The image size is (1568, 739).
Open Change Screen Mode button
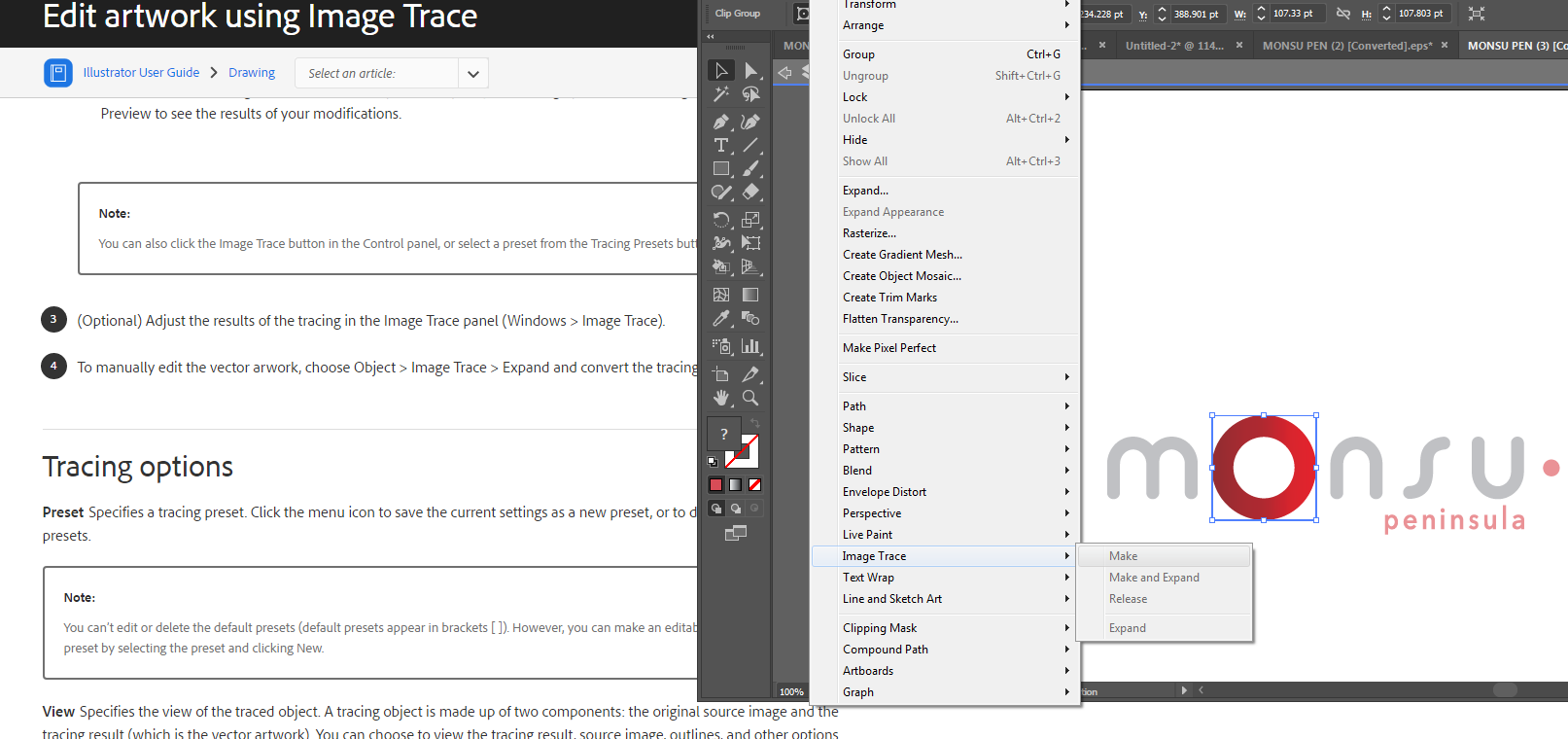point(736,532)
